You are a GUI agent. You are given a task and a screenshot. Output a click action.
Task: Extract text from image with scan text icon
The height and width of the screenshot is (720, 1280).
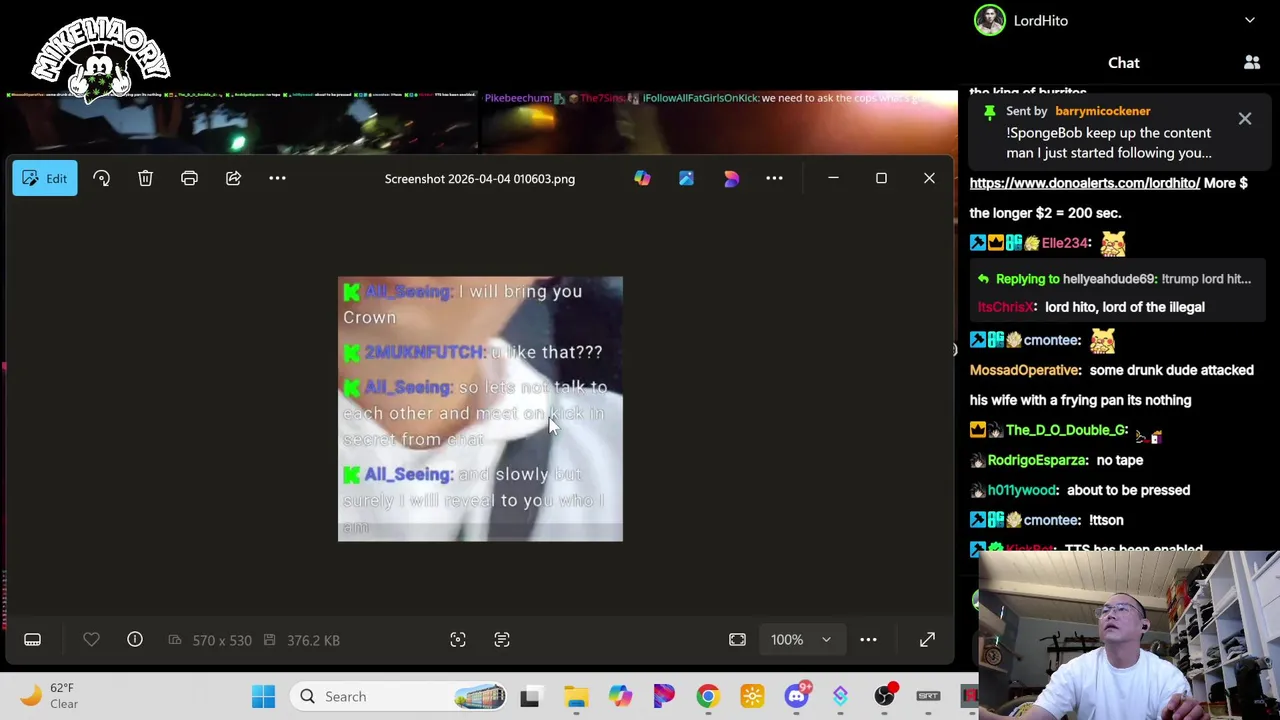(x=502, y=640)
